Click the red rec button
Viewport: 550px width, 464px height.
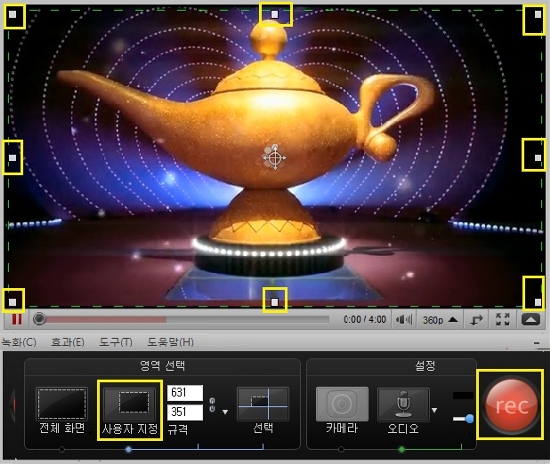click(x=511, y=405)
